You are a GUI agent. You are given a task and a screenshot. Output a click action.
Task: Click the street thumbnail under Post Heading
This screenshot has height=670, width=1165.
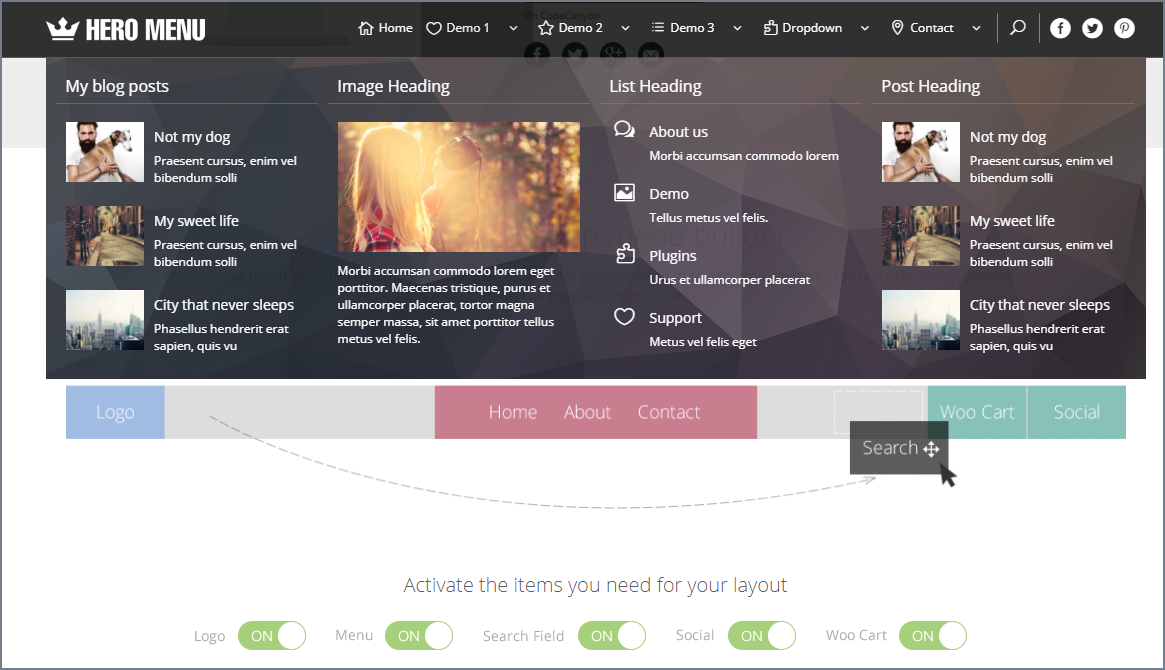pos(921,236)
